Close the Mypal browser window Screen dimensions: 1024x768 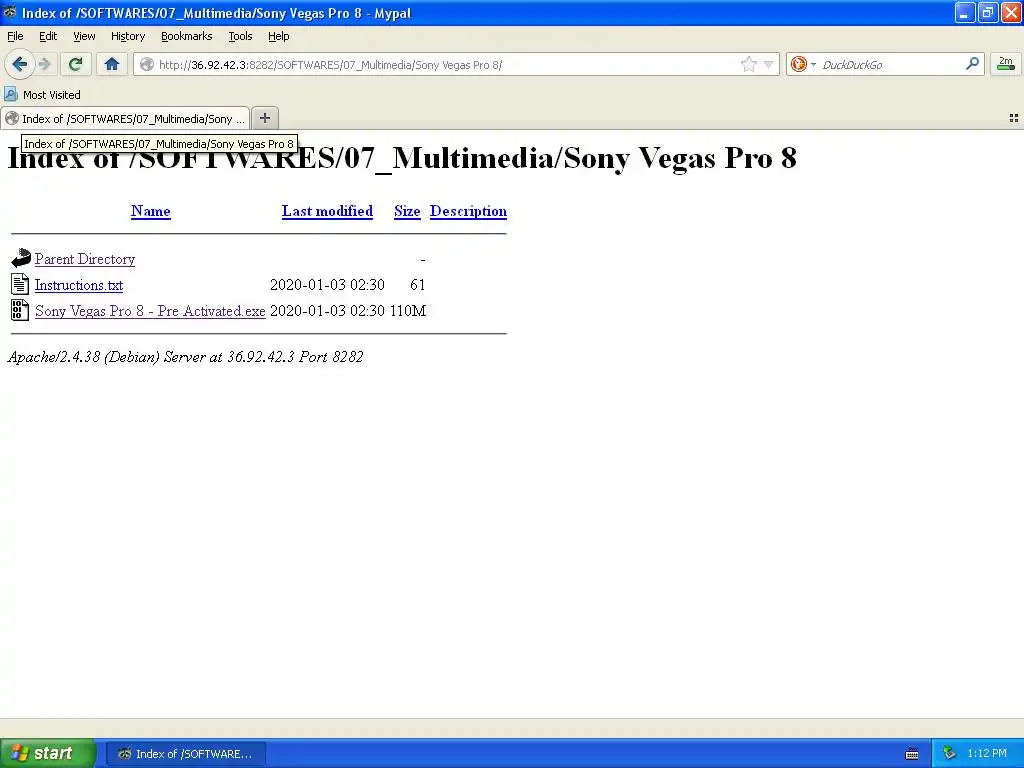1011,12
